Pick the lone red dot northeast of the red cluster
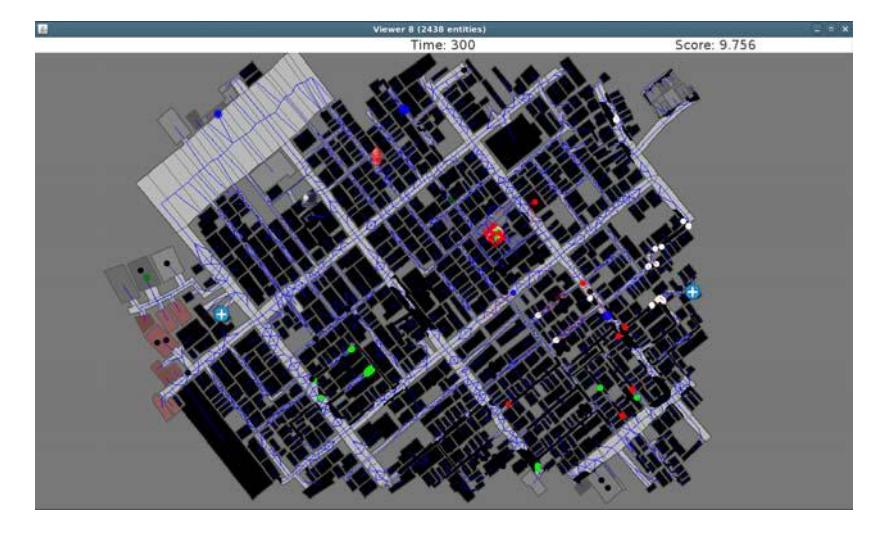The width and height of the screenshot is (889, 533). pos(534,202)
